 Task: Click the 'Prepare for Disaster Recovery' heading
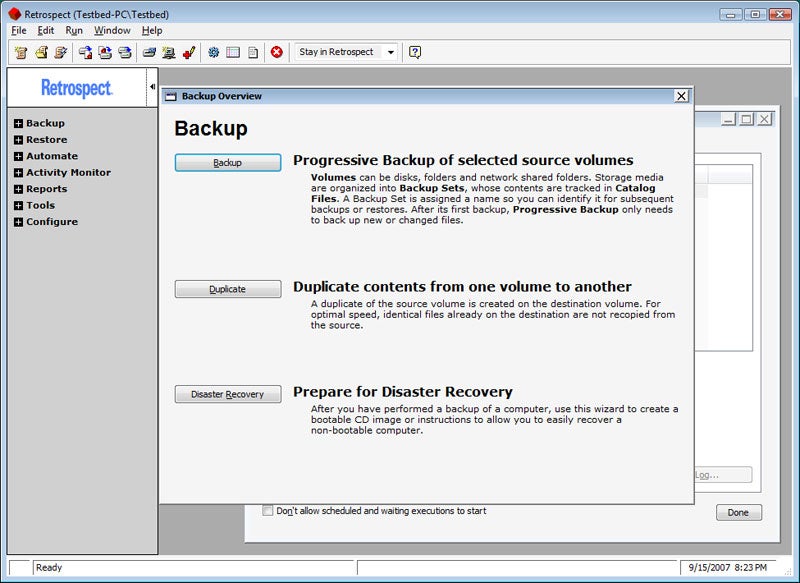[x=403, y=392]
